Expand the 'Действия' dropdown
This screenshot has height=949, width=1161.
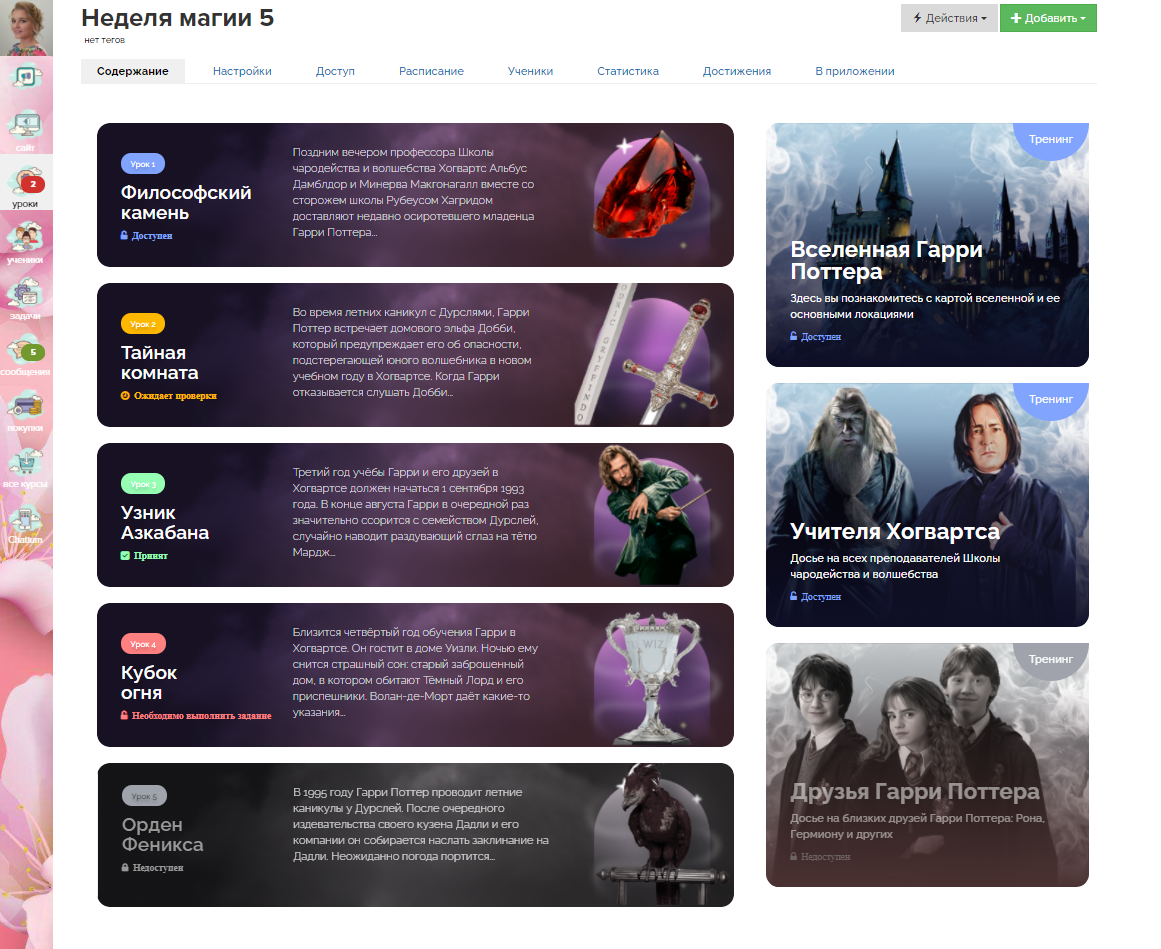pos(948,18)
